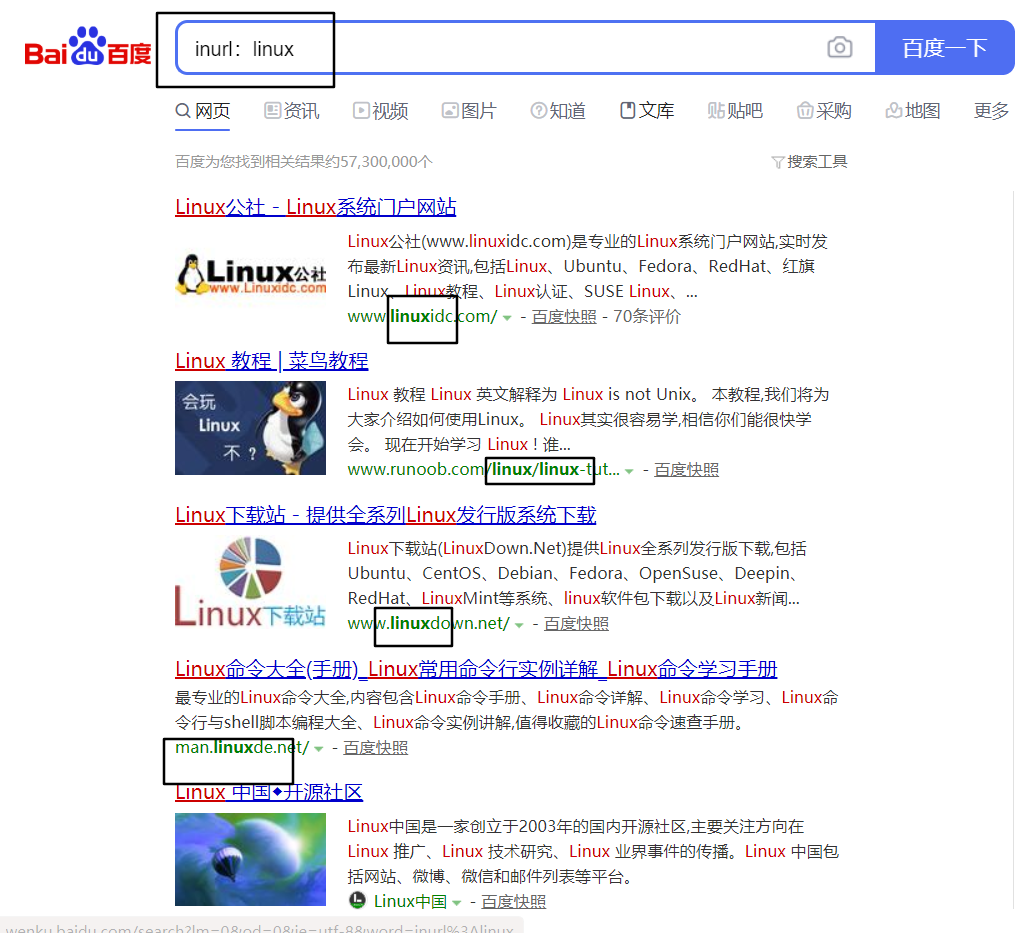The image size is (1017, 933).
Task: Click the 百度一下 search button
Action: (x=944, y=47)
